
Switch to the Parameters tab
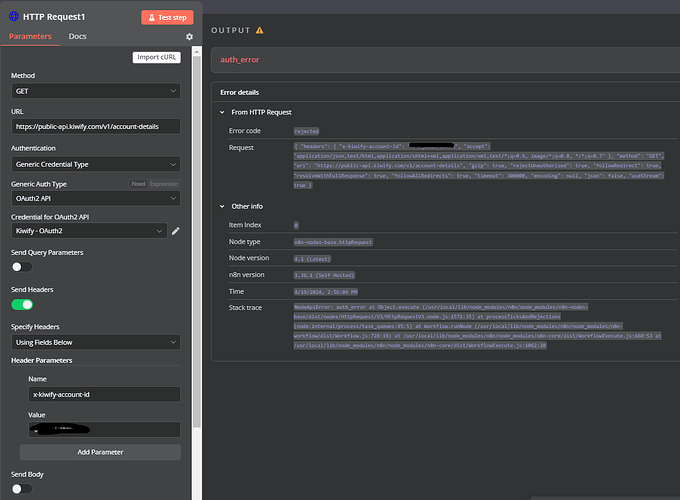[30, 36]
